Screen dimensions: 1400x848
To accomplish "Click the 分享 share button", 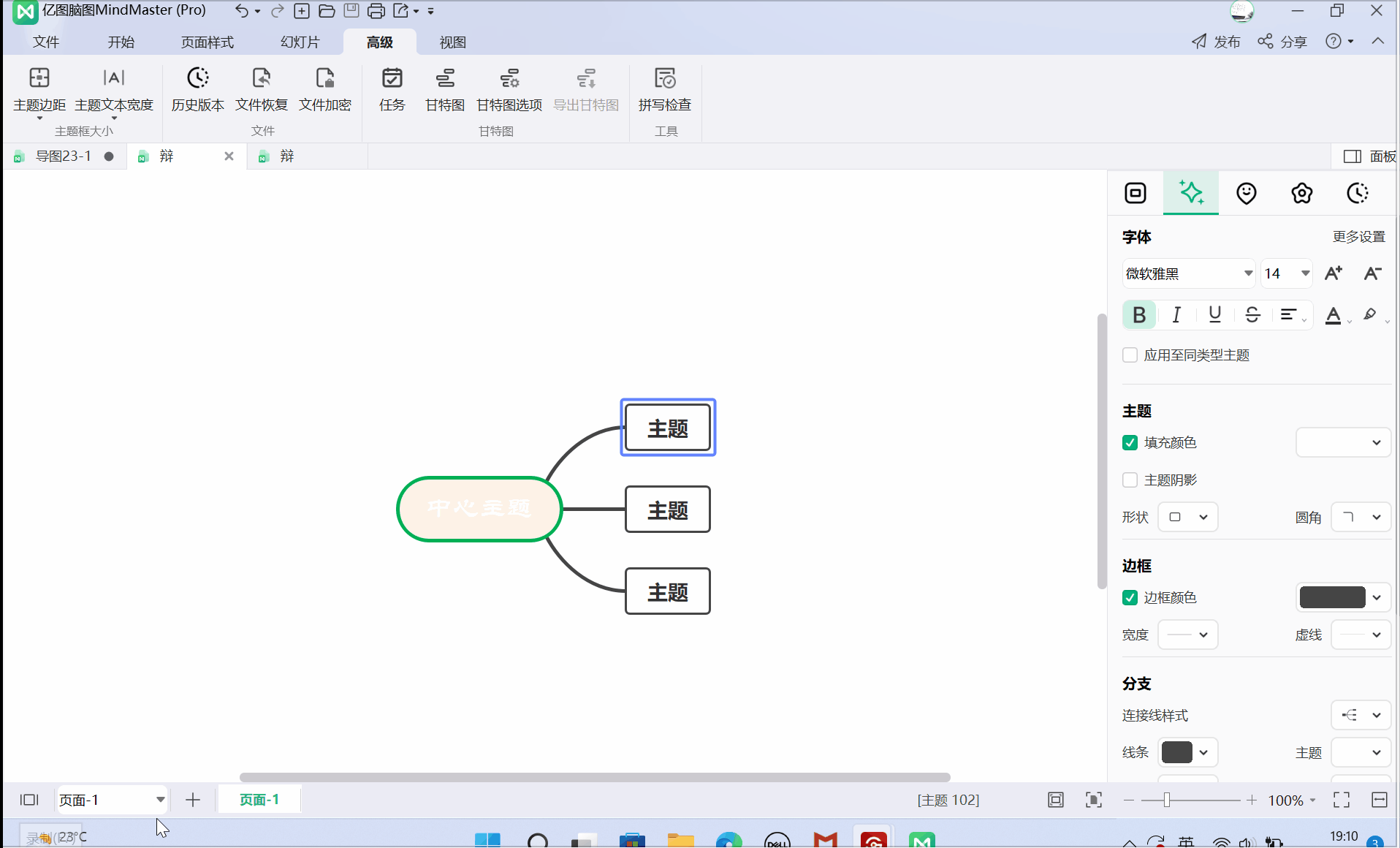I will pyautogui.click(x=1283, y=42).
